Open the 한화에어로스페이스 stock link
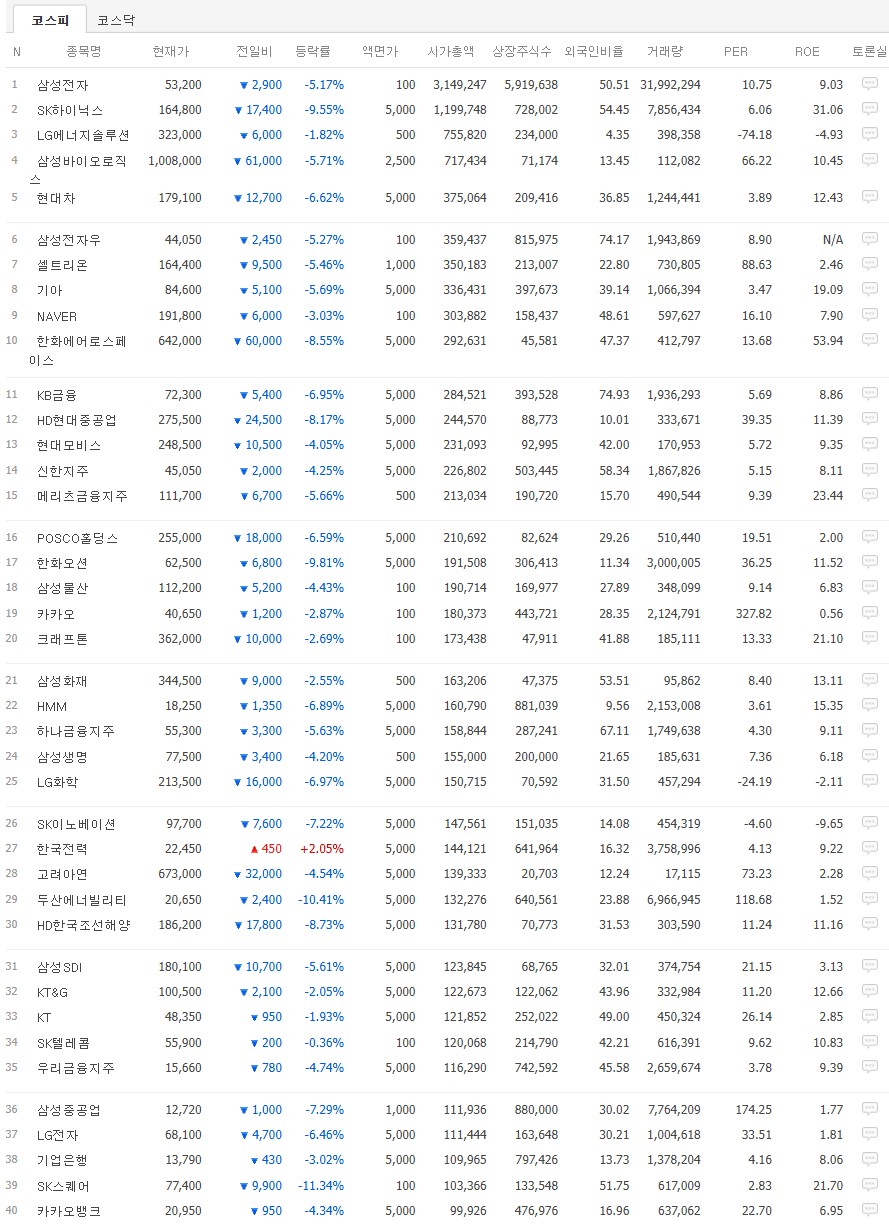The width and height of the screenshot is (889, 1231). 78,350
